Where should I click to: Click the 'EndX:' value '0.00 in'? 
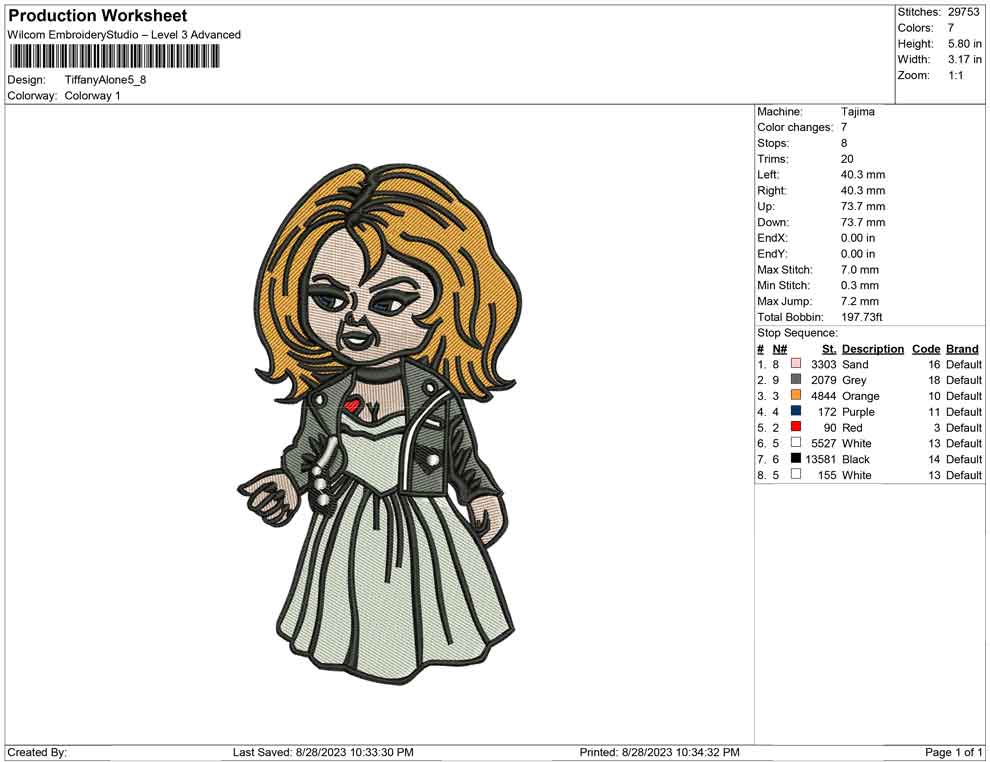click(x=858, y=238)
